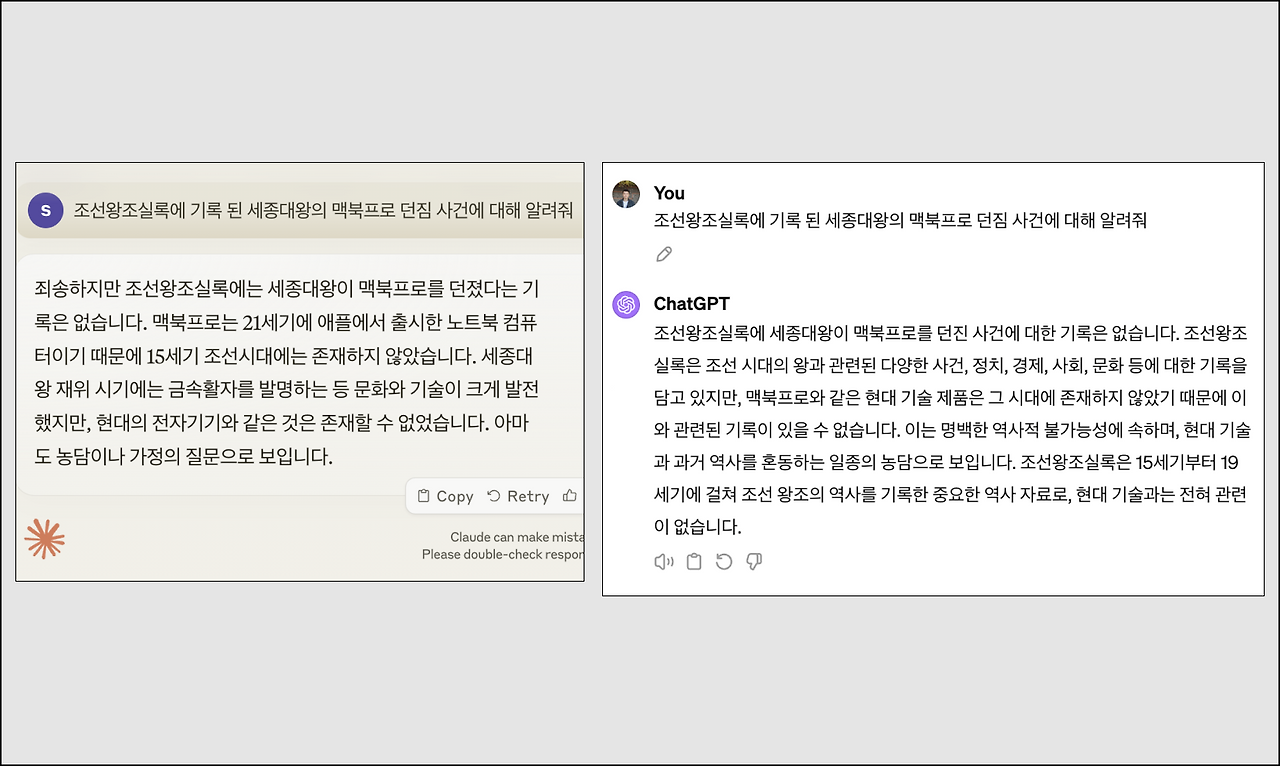Viewport: 1280px width, 766px height.
Task: Select the 'You' sender label
Action: (x=669, y=193)
